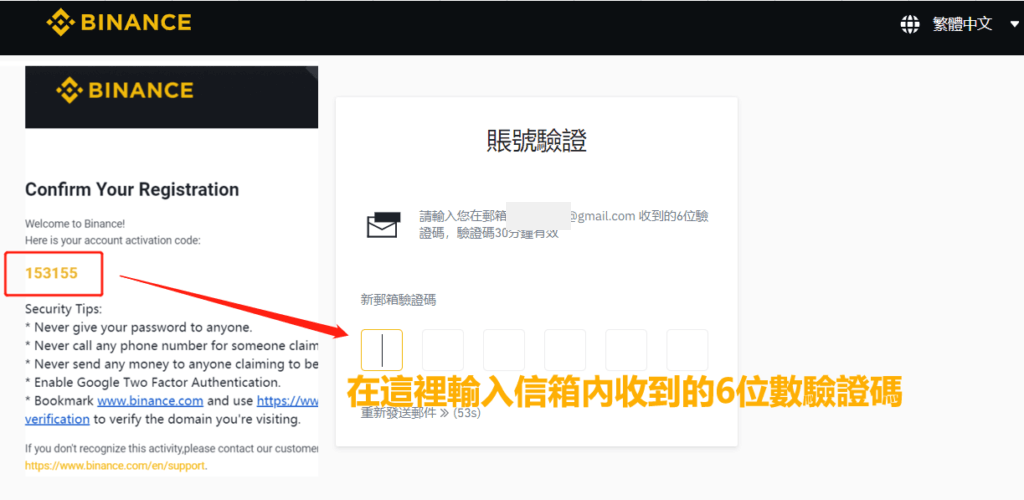This screenshot has width=1024, height=500.
Task: Click the sixth verification code digit box
Action: point(687,350)
